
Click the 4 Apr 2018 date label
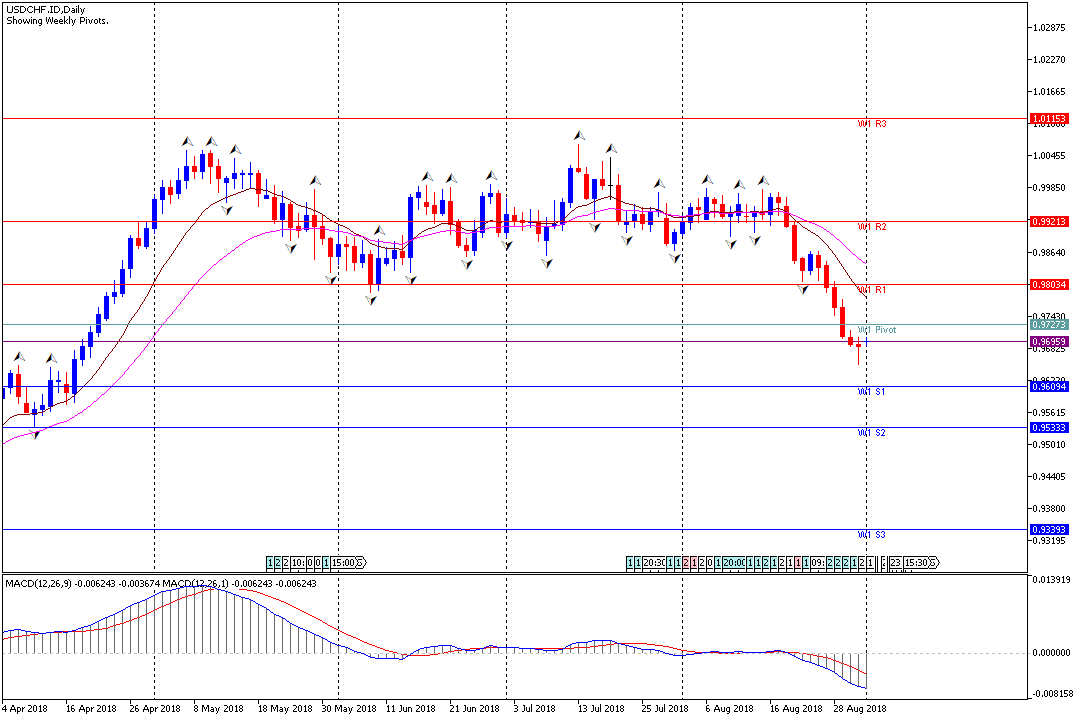coord(25,708)
